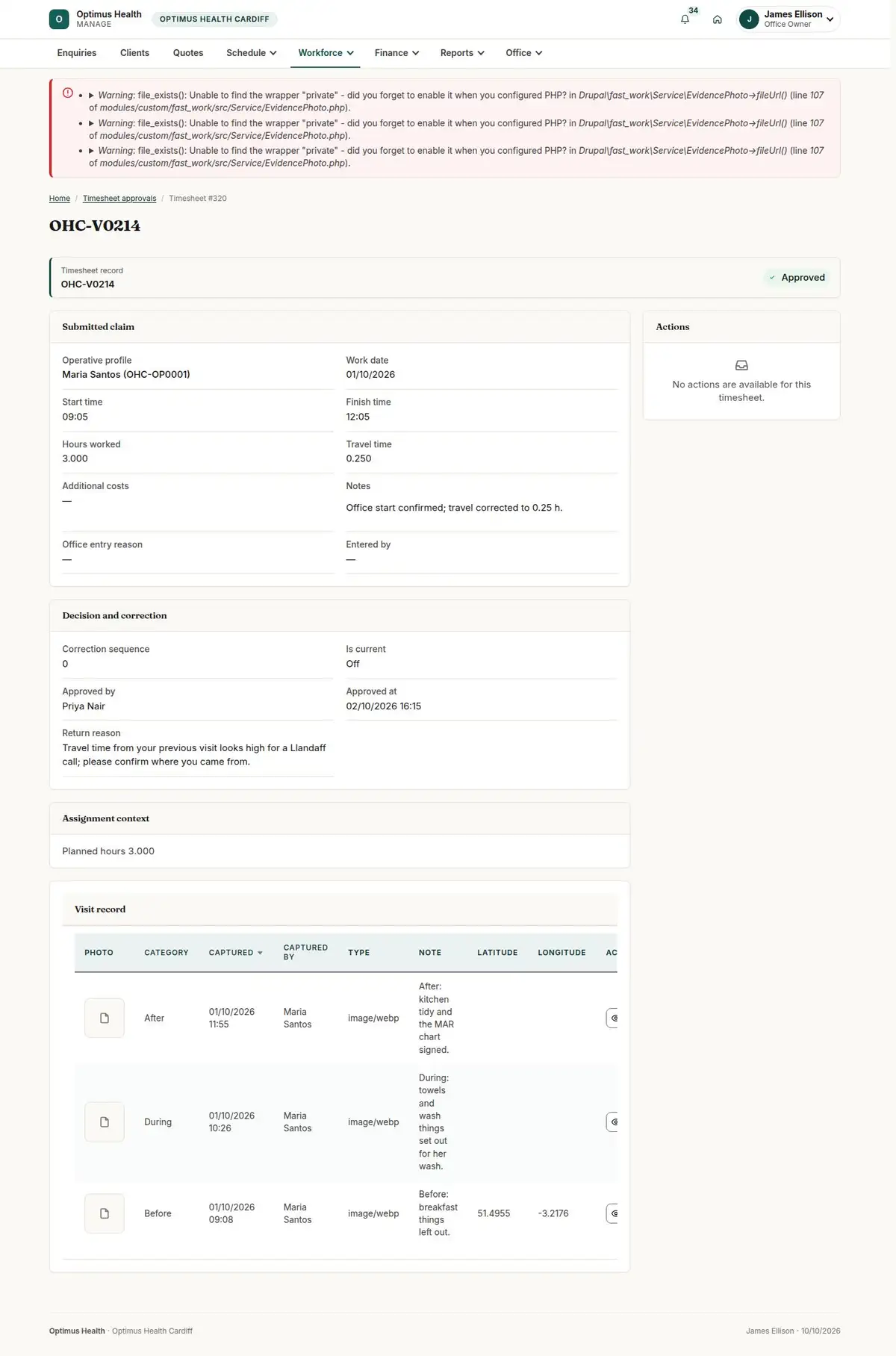896x1356 pixels.
Task: View the During photo eye icon
Action: (612, 1122)
